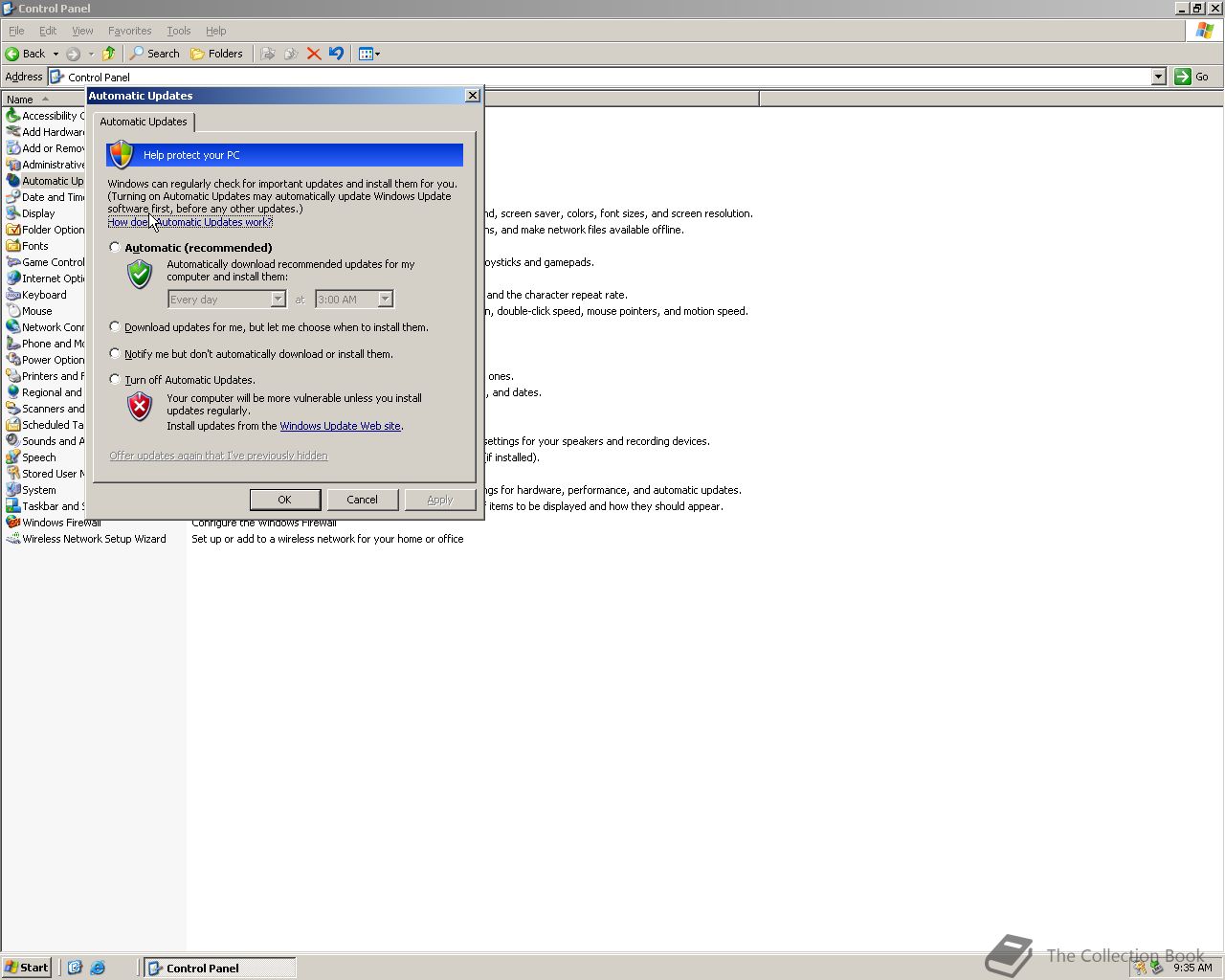Click Cancel in Automatic Updates dialog
The height and width of the screenshot is (980, 1225).
[362, 500]
